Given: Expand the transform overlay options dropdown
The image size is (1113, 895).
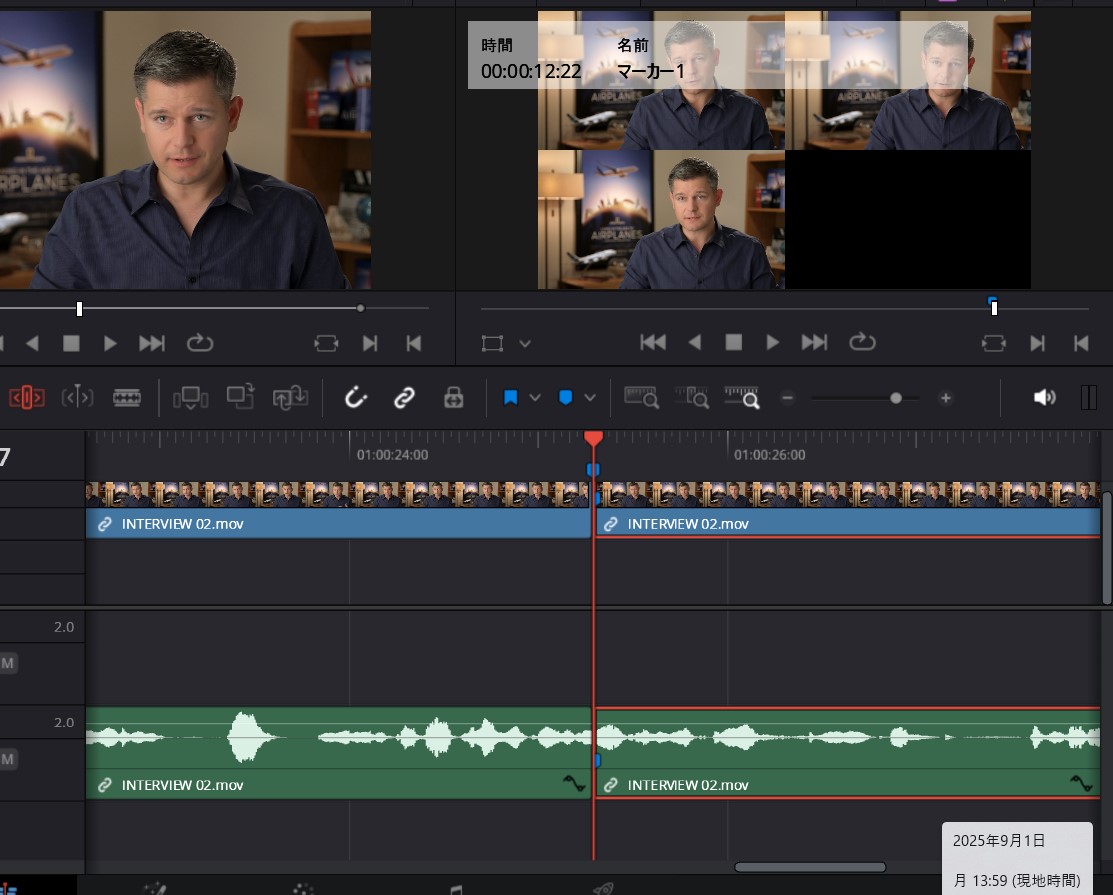Looking at the screenshot, I should pyautogui.click(x=525, y=344).
